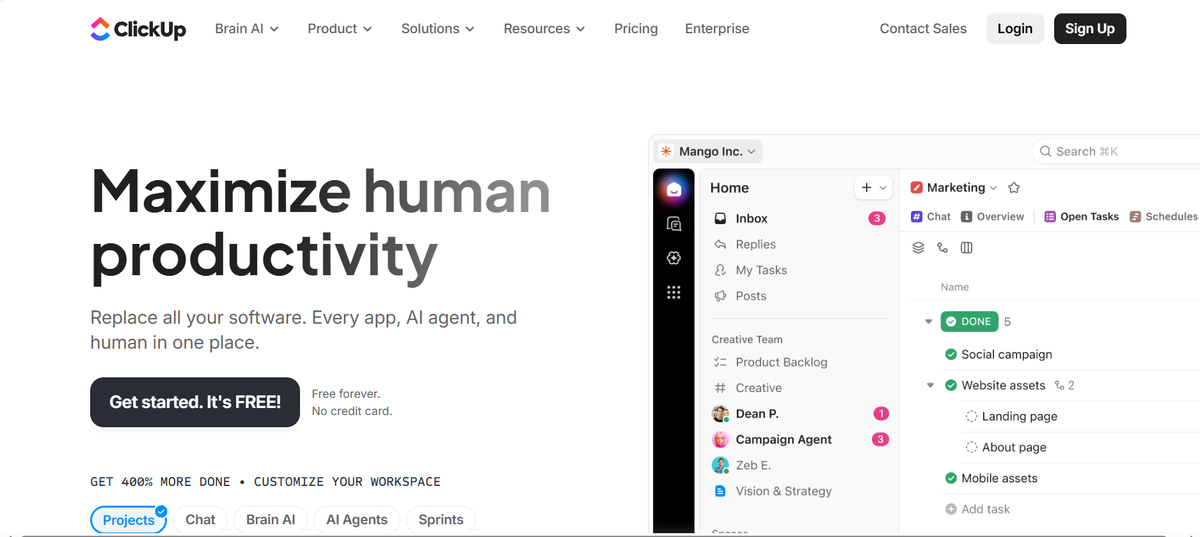Open the Brain AI dropdown in the header
The width and height of the screenshot is (1200, 537).
coord(247,29)
